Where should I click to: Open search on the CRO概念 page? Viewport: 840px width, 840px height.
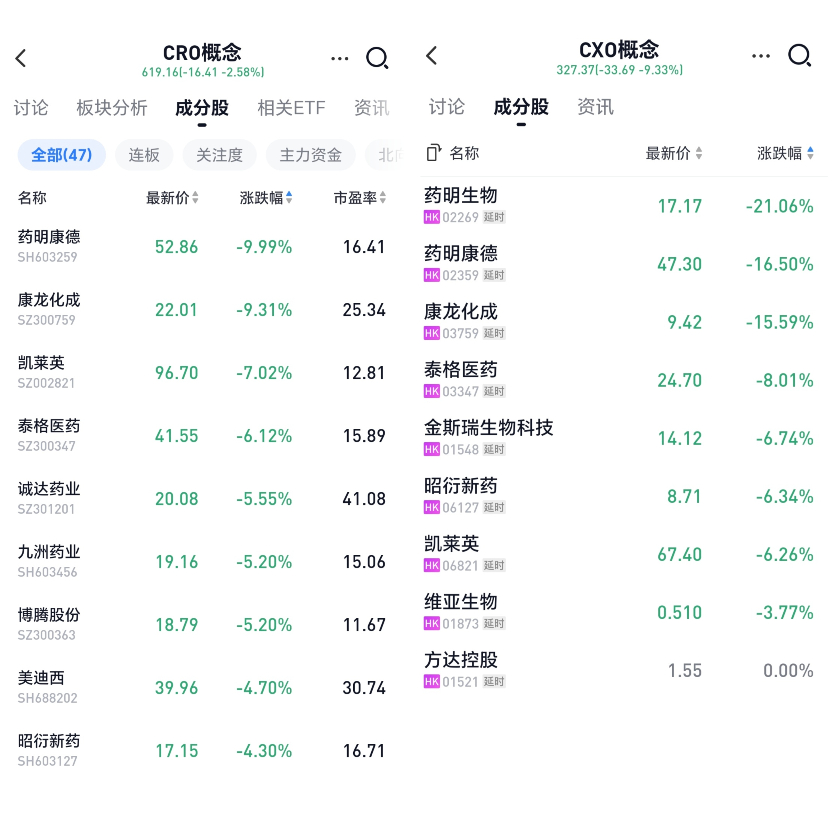(x=377, y=58)
